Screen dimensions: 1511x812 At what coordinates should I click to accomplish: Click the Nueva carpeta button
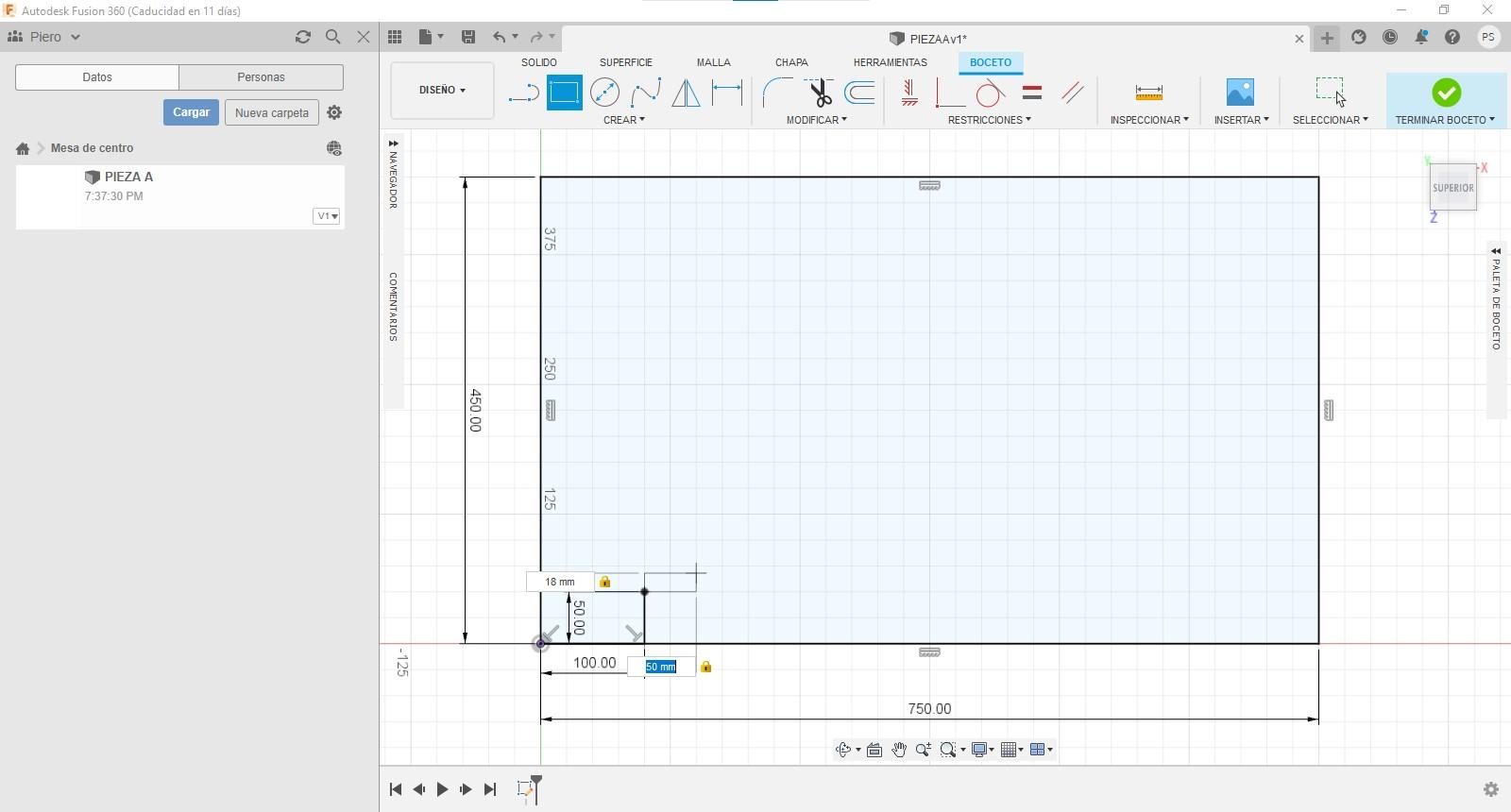click(272, 112)
